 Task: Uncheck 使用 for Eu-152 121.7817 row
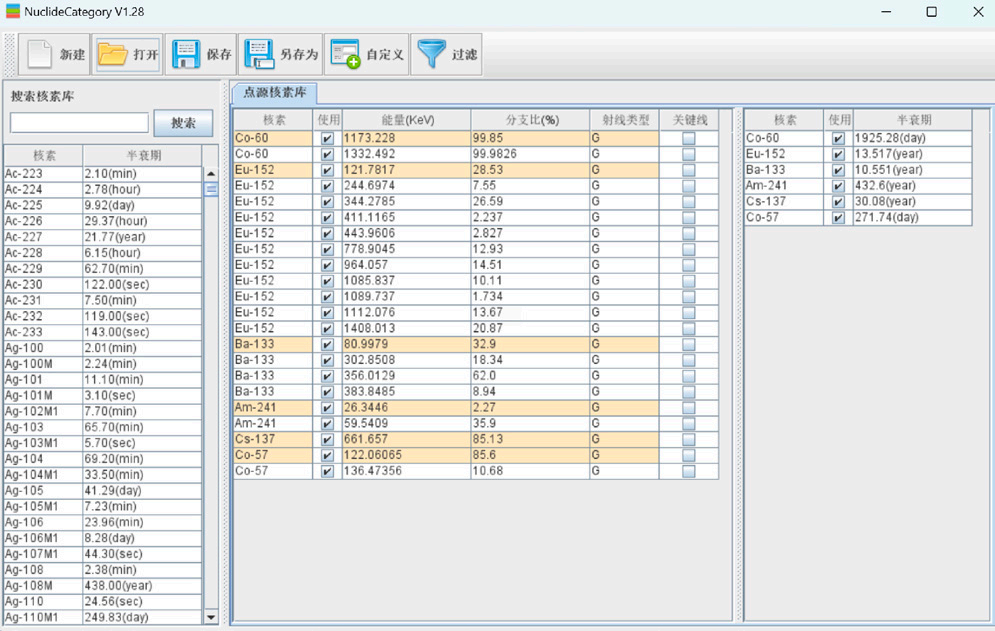pyautogui.click(x=327, y=170)
